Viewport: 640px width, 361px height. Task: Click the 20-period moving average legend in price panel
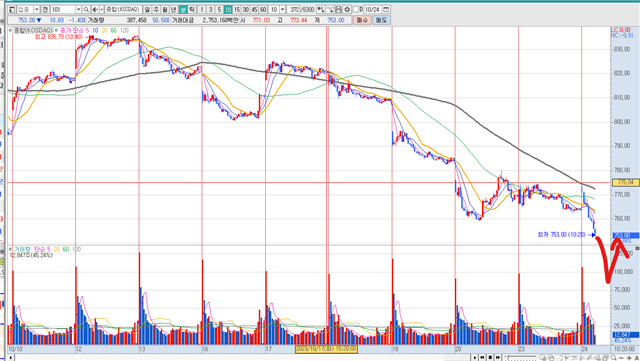pos(104,30)
